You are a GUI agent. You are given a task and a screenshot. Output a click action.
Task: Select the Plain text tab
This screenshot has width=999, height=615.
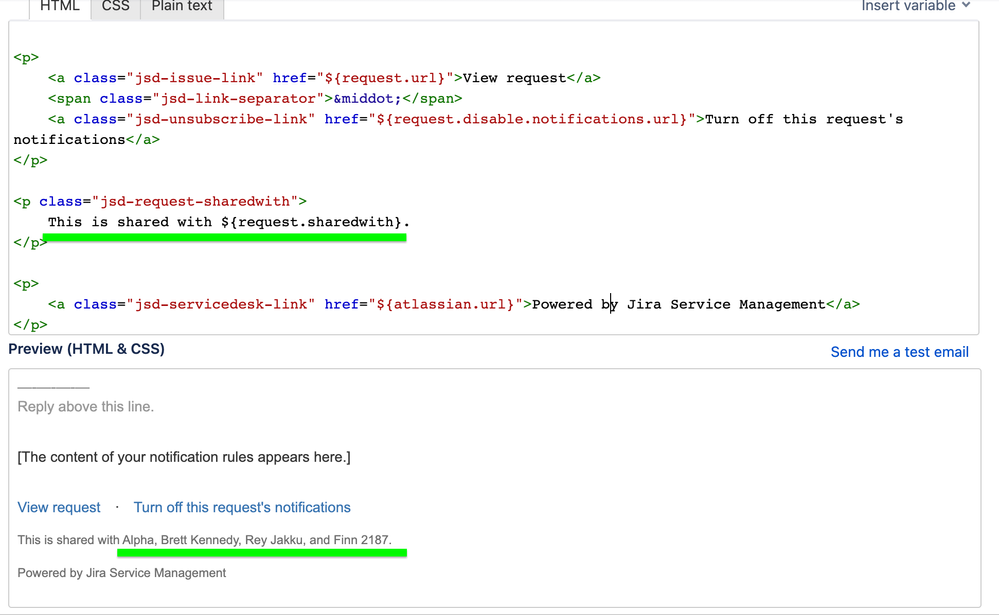[182, 8]
